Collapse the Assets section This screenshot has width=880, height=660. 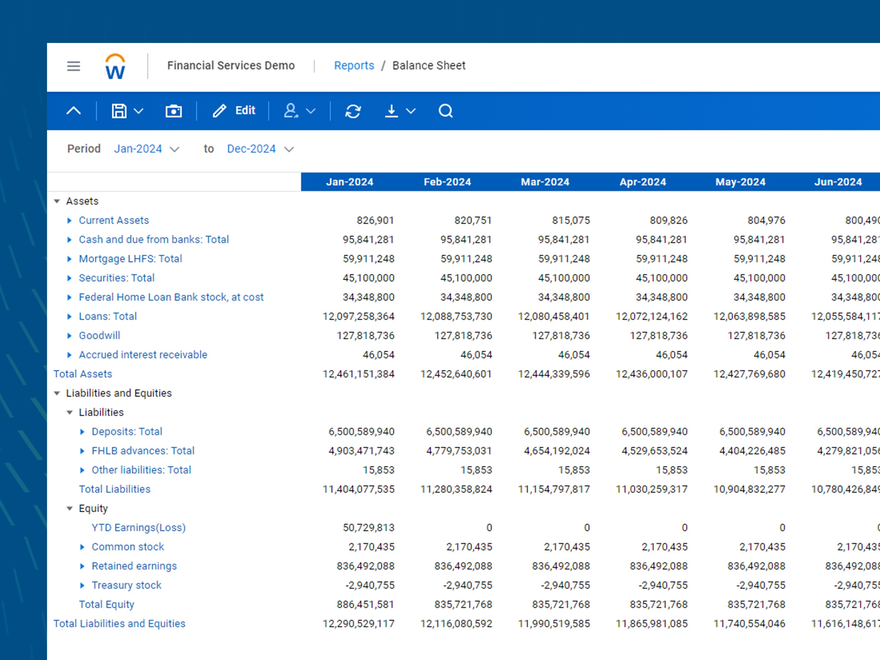click(57, 200)
